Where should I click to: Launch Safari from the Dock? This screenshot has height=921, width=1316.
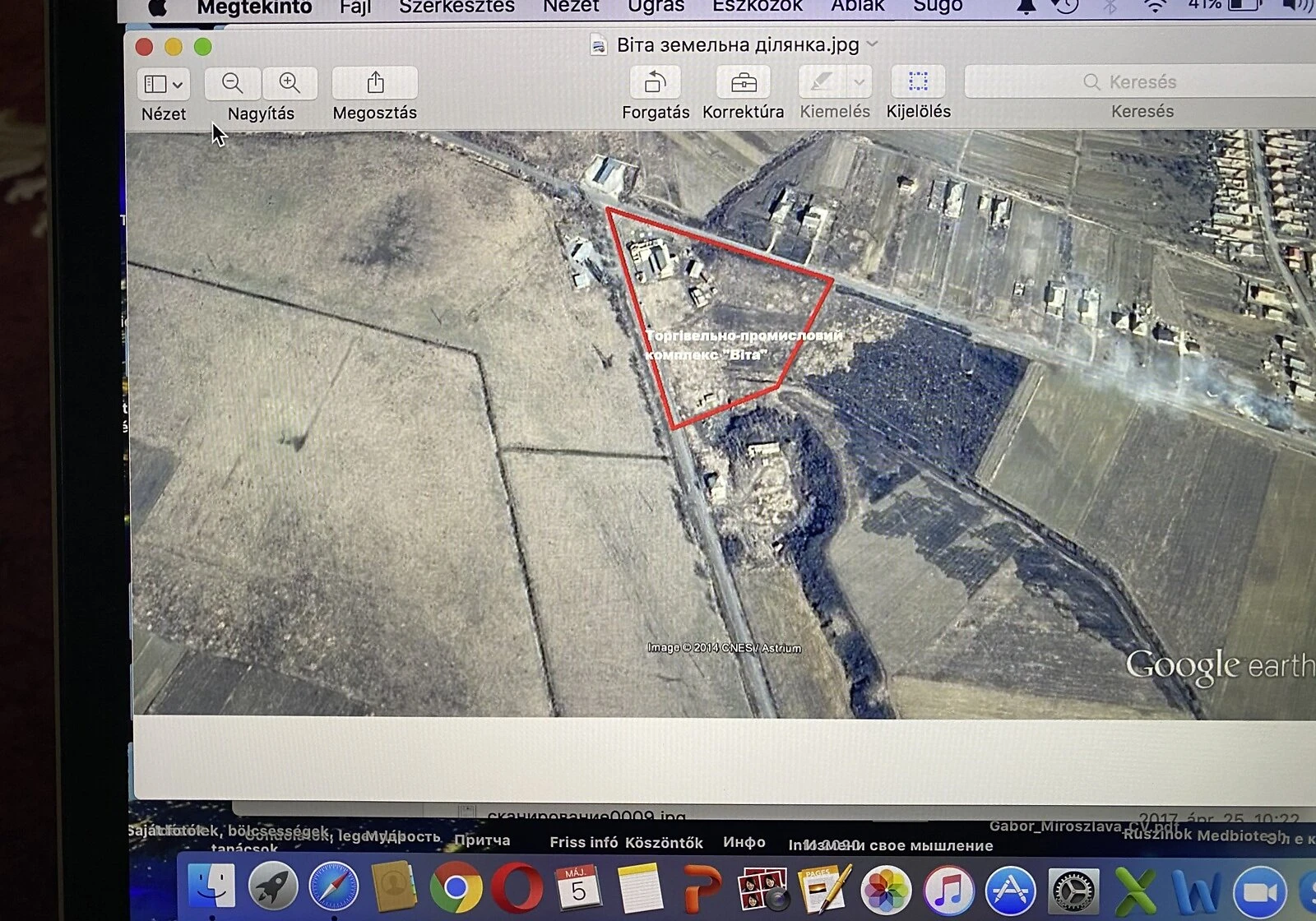(333, 886)
